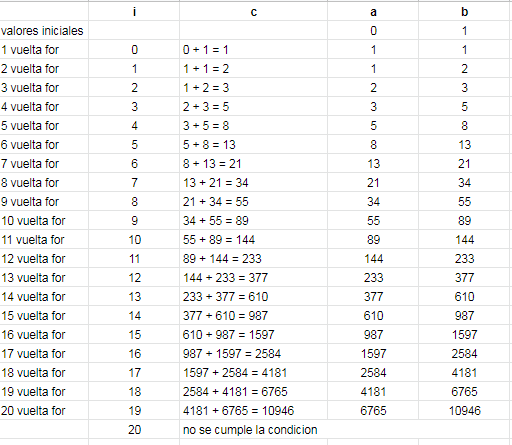The image size is (512, 445).
Task: Click the '17 vuelta for' row label
Action: (44, 353)
